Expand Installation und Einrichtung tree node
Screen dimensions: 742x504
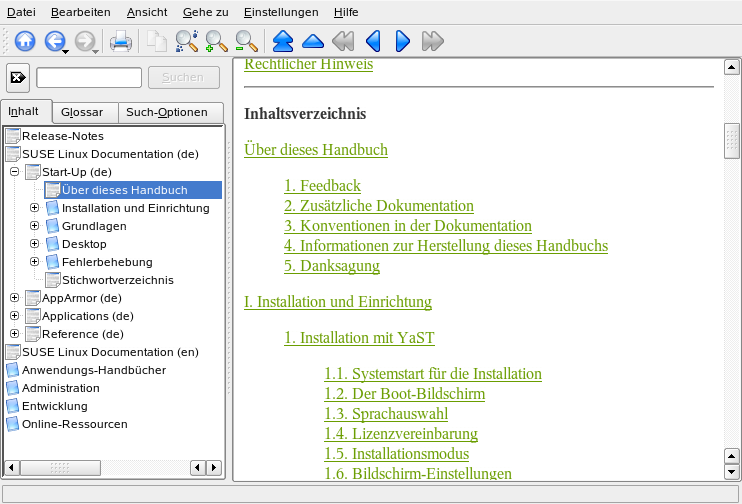coord(34,208)
